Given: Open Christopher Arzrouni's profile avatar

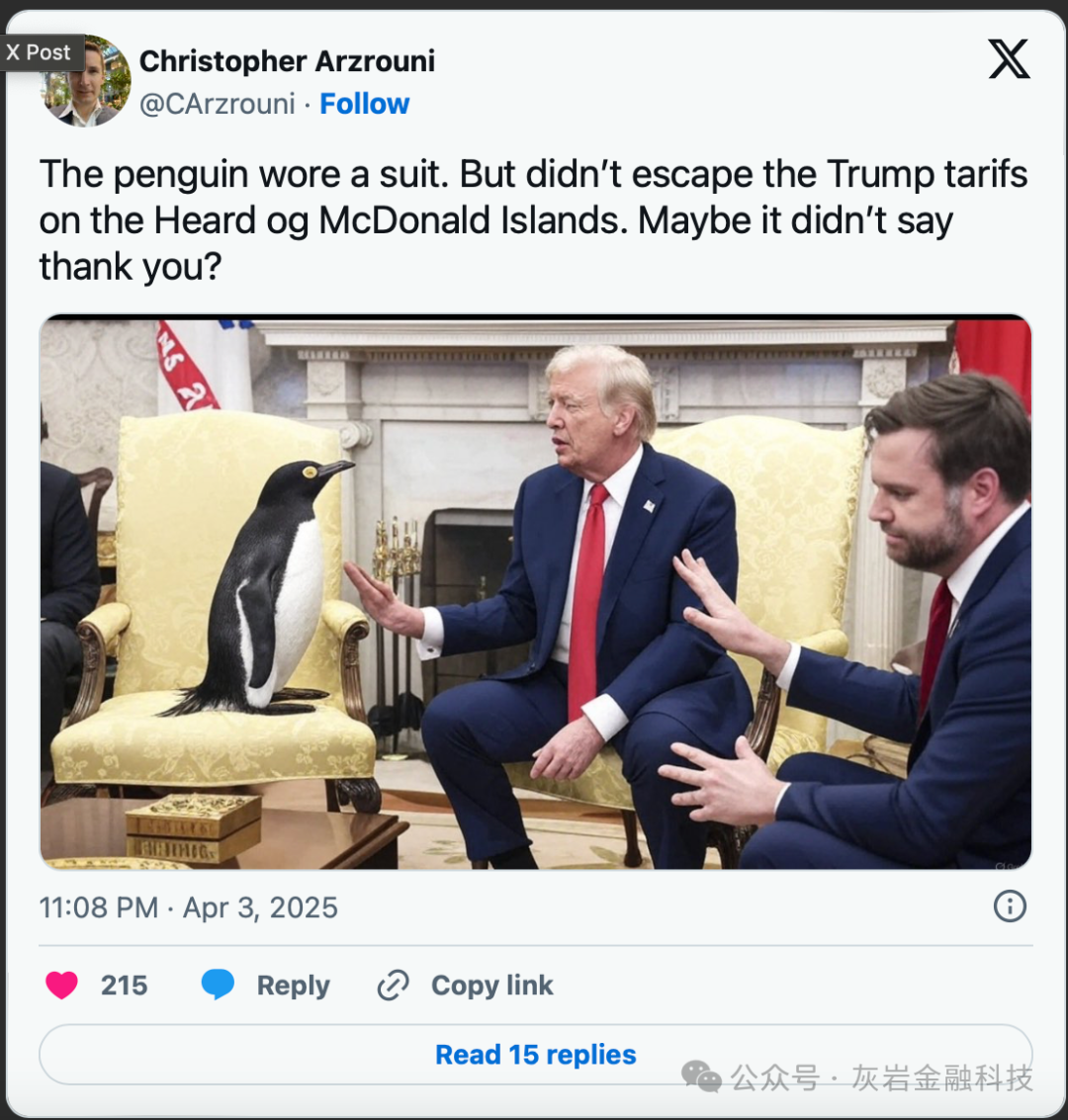Looking at the screenshot, I should click(x=86, y=81).
